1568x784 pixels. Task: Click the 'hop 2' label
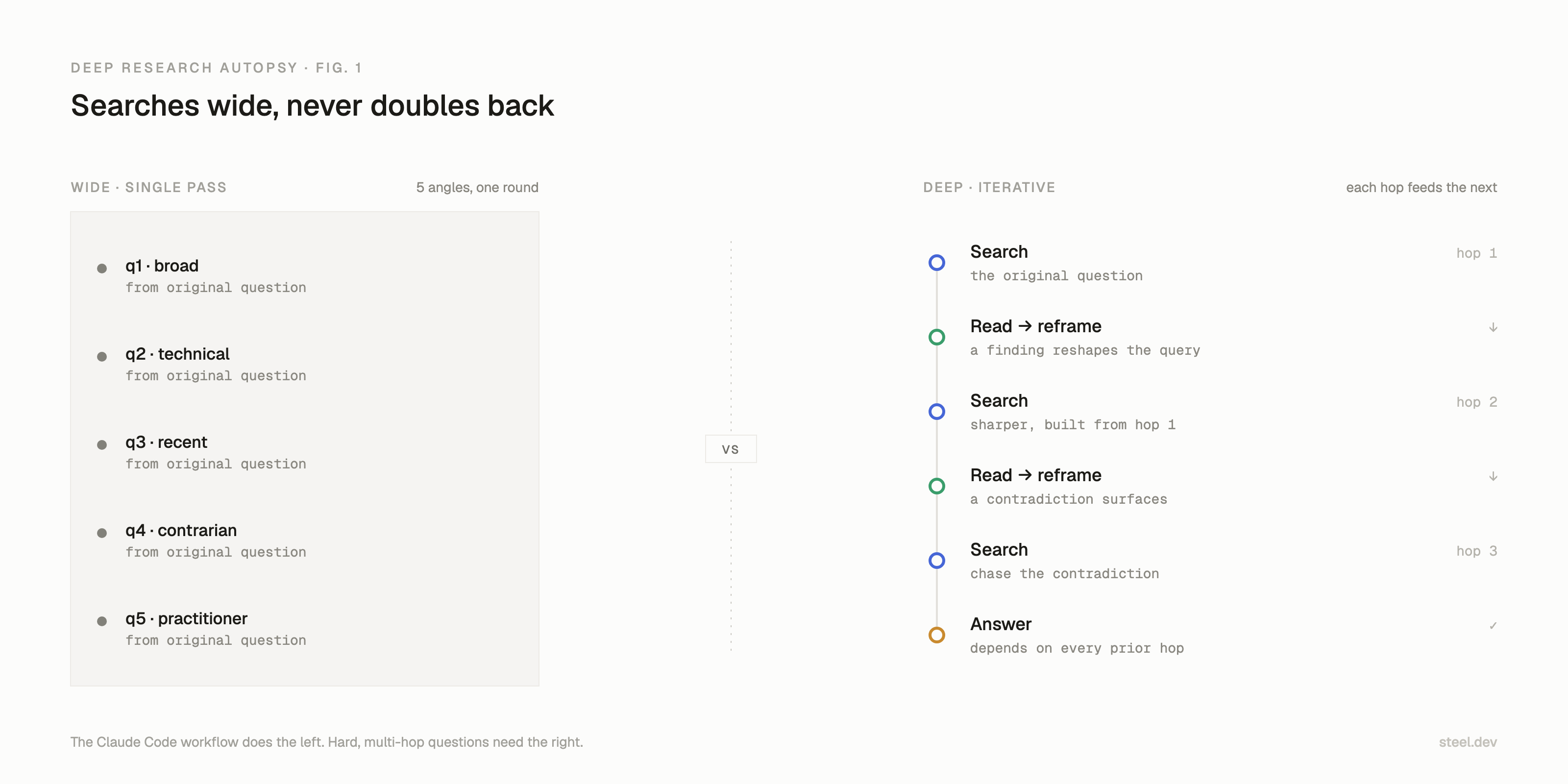(1476, 402)
